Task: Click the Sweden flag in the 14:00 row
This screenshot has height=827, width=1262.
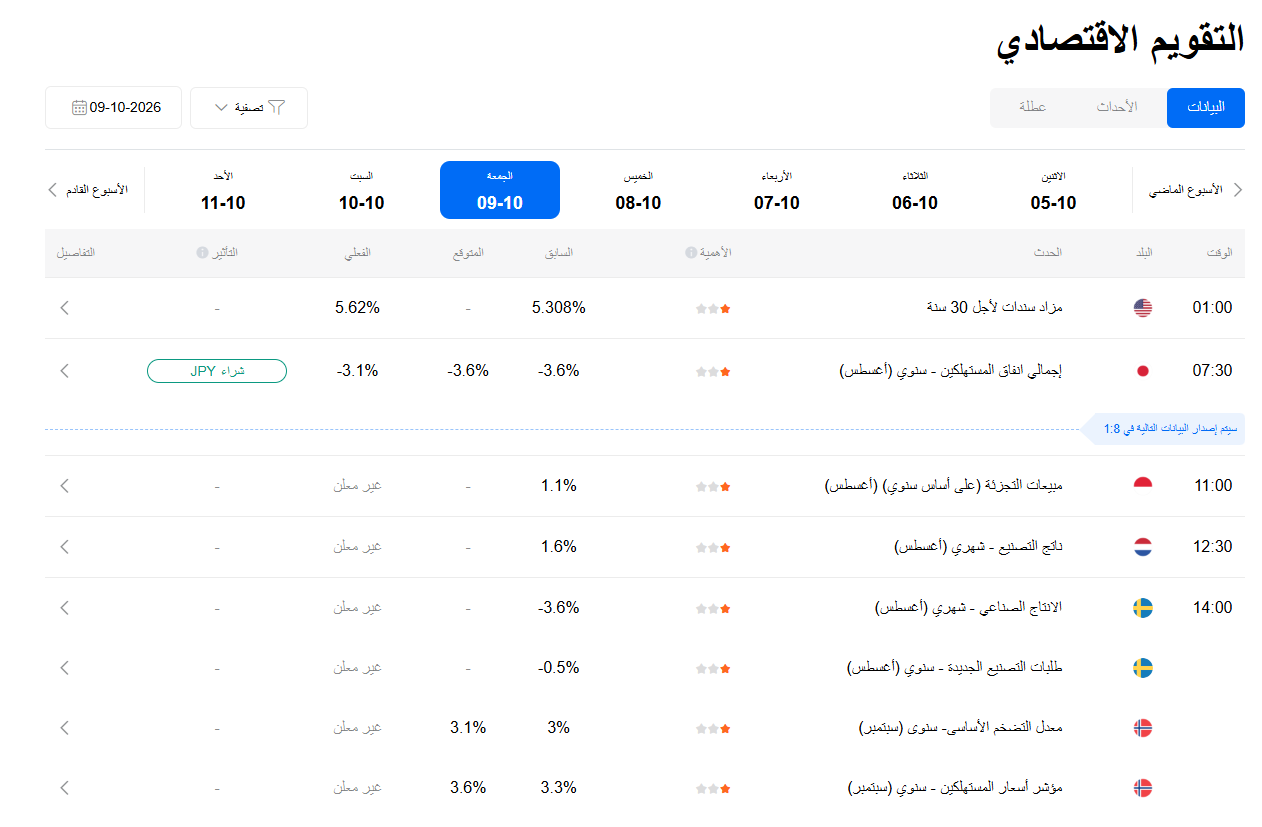Action: pos(1143,608)
